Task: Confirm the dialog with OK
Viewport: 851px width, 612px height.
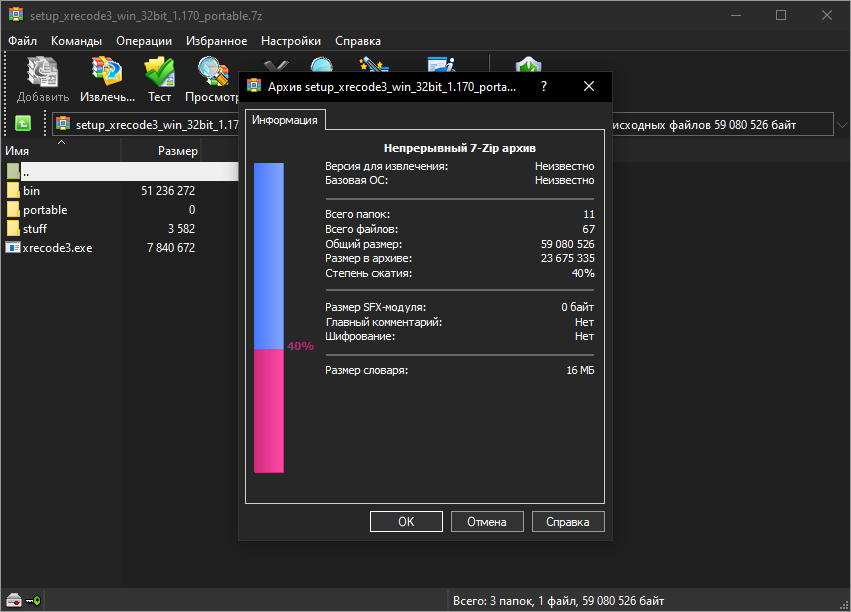Action: (x=406, y=521)
